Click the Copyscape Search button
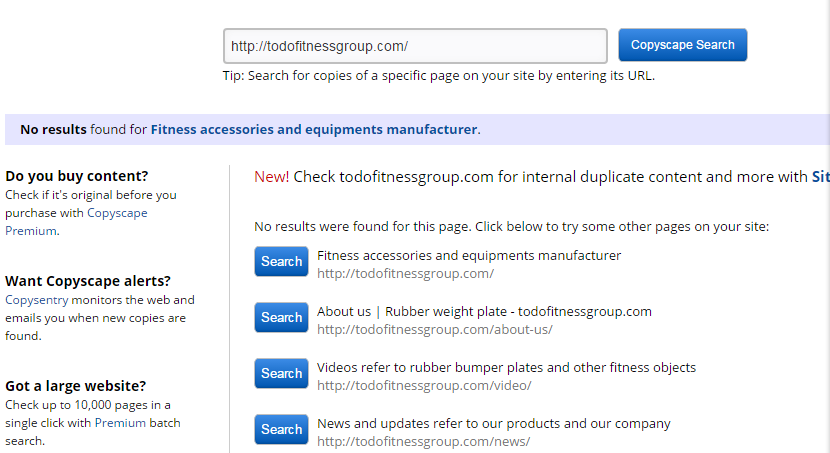 click(x=683, y=45)
